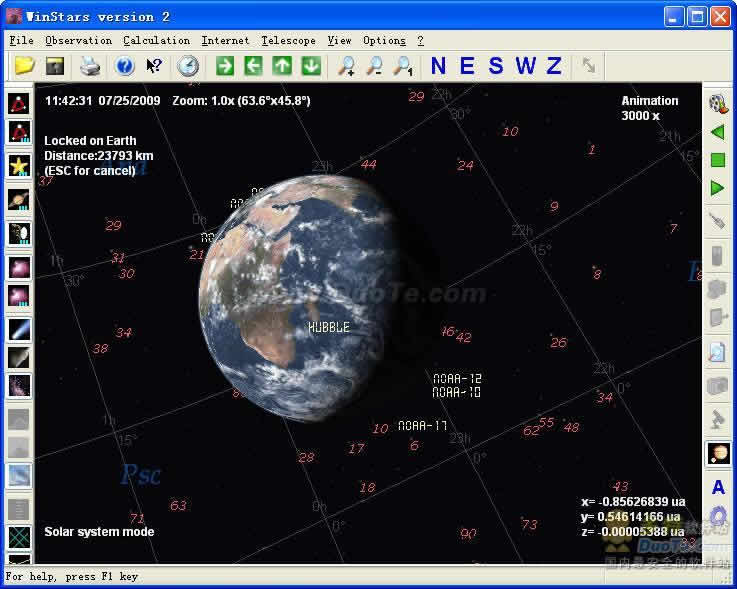The image size is (737, 589).
Task: Toggle the coordinate grid icon in left sidebar
Action: click(x=19, y=538)
